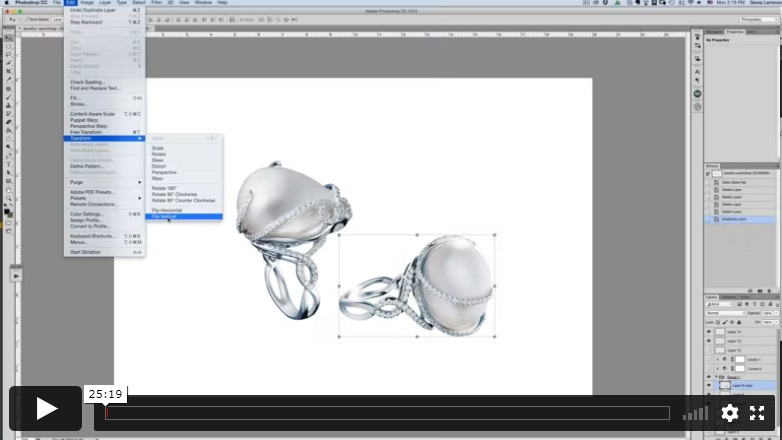Choose Flip Vertical from Transform submenu
This screenshot has height=440, width=782.
point(184,217)
